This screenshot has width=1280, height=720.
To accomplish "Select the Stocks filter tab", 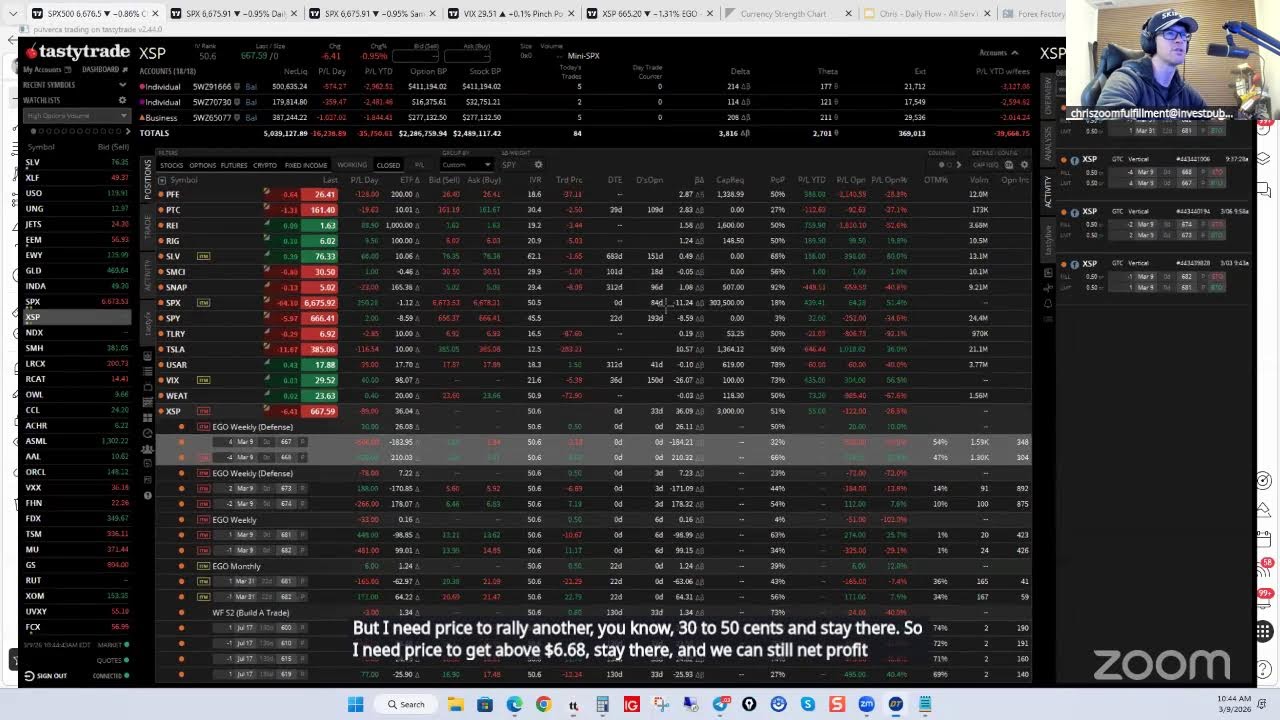I will [171, 165].
